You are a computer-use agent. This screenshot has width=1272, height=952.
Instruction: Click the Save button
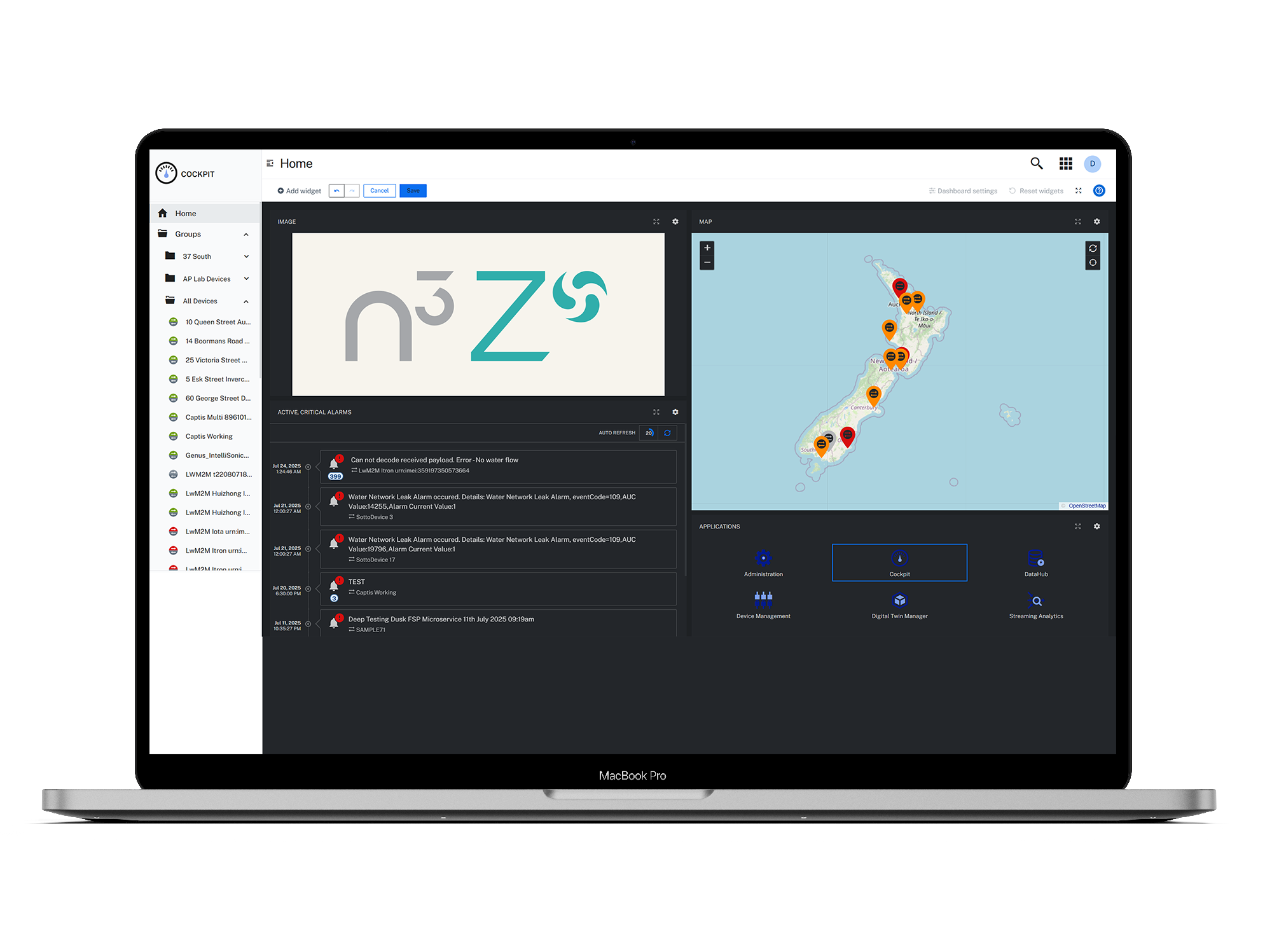click(x=413, y=191)
